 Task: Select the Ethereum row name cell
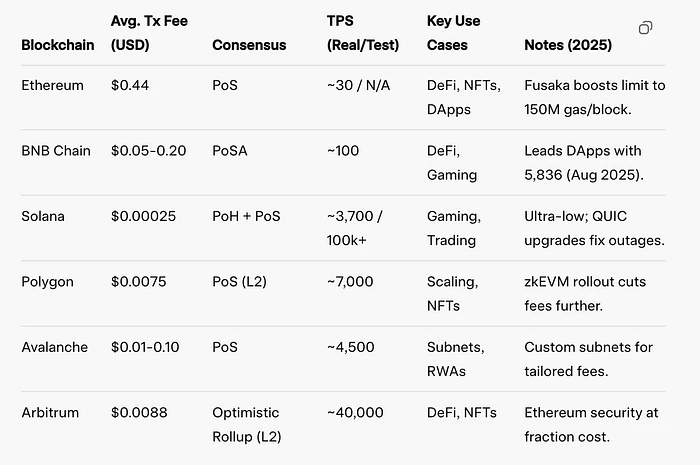pyautogui.click(x=53, y=86)
